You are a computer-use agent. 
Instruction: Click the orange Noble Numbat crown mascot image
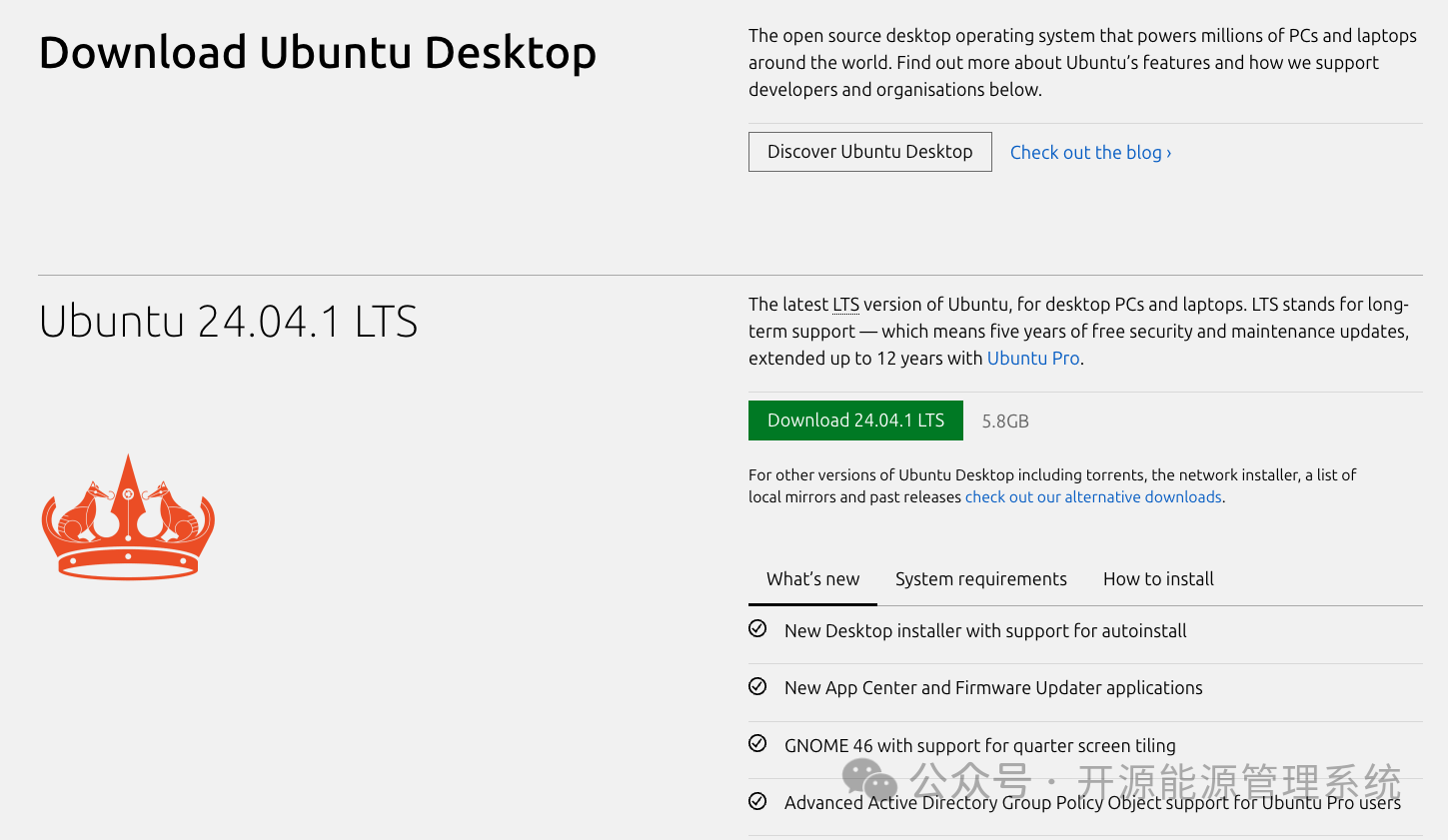(x=128, y=516)
